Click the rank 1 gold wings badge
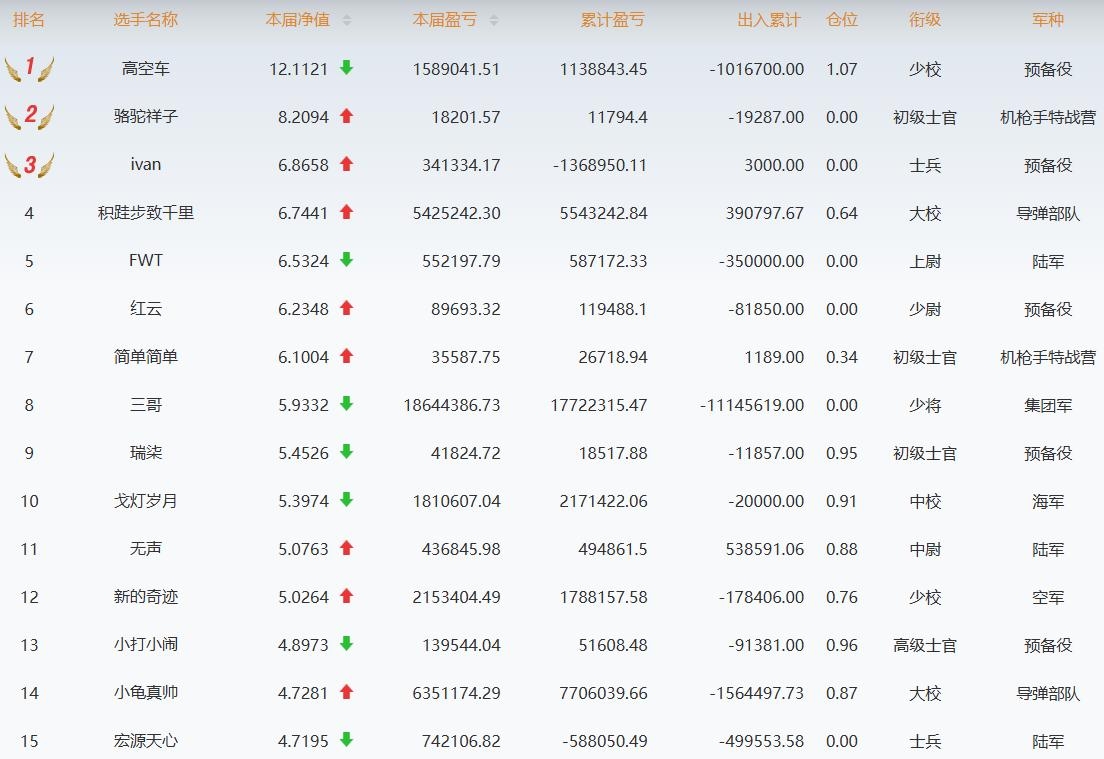 tap(29, 68)
